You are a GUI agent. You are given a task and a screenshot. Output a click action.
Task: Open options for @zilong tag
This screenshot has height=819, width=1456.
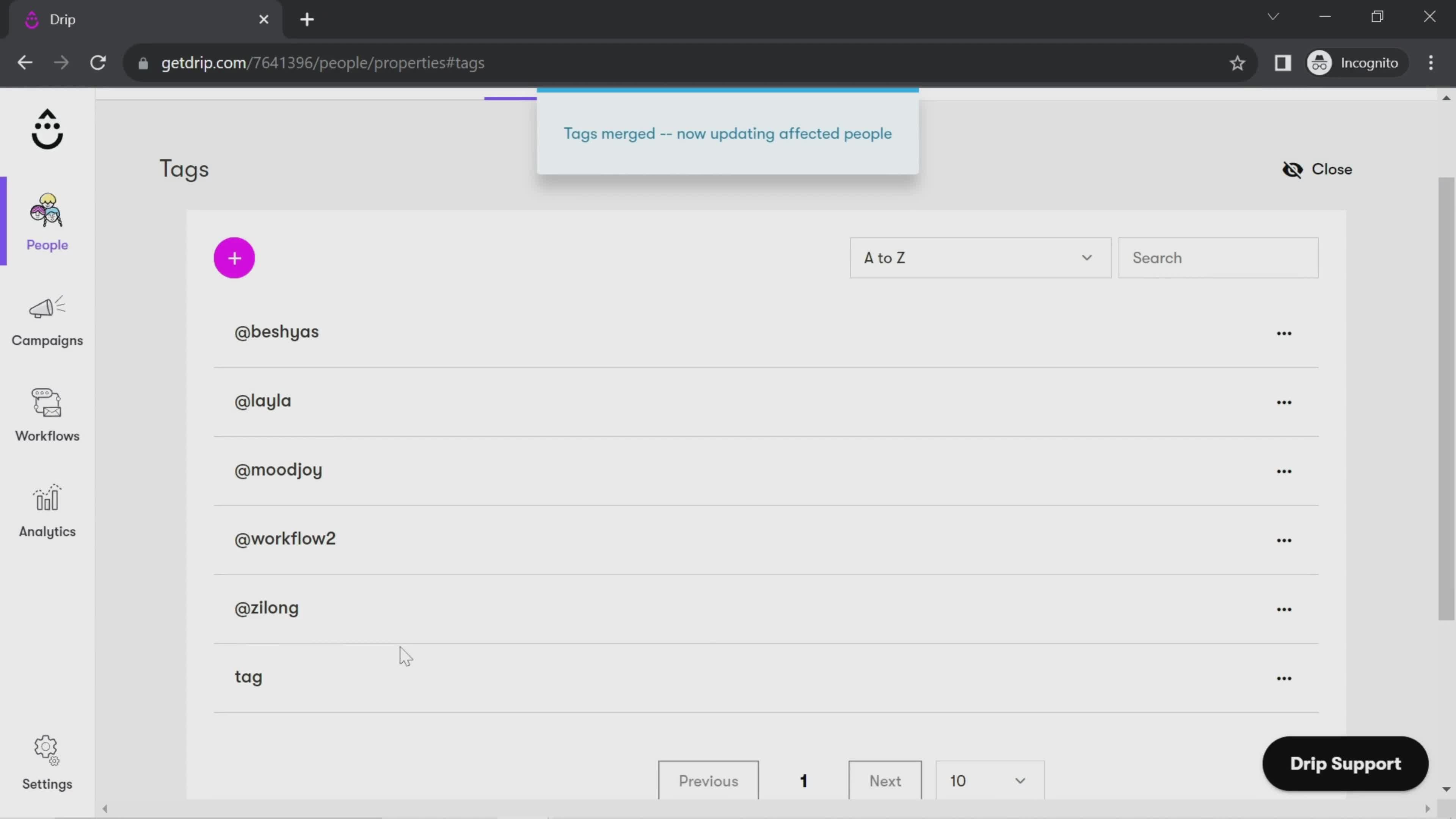coord(1284,608)
